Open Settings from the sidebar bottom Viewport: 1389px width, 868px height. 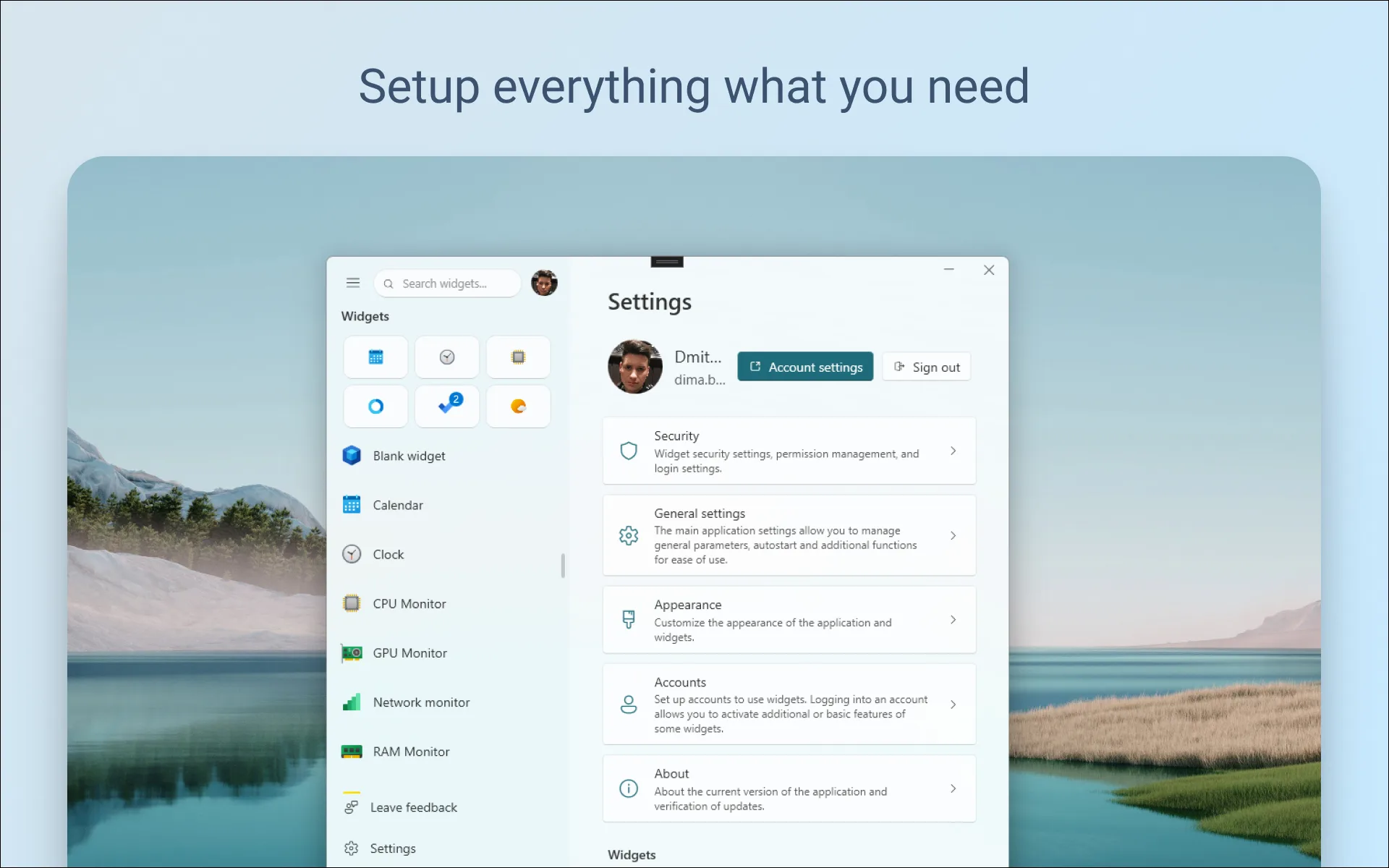[449, 848]
